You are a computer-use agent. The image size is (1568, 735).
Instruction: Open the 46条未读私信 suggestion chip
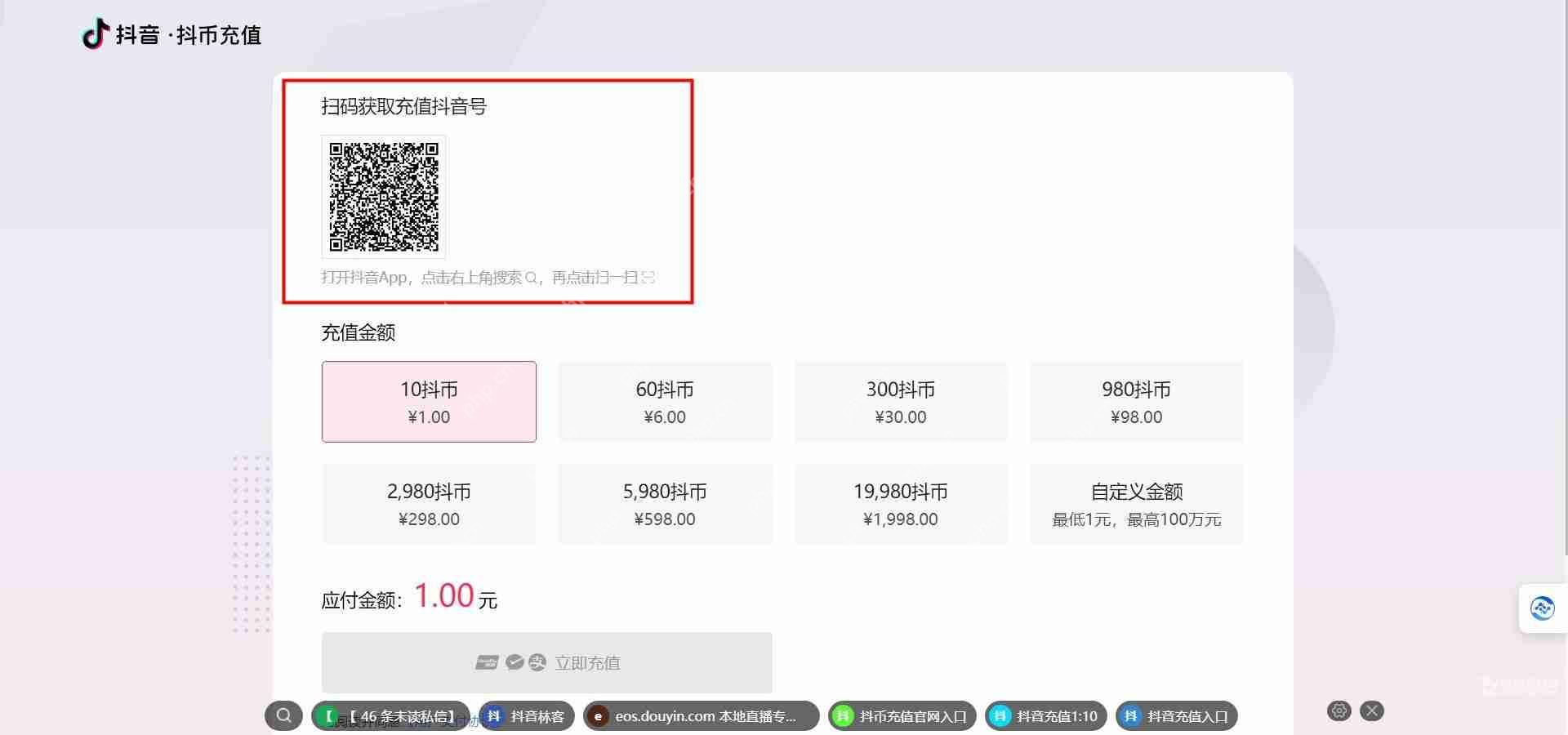[390, 716]
